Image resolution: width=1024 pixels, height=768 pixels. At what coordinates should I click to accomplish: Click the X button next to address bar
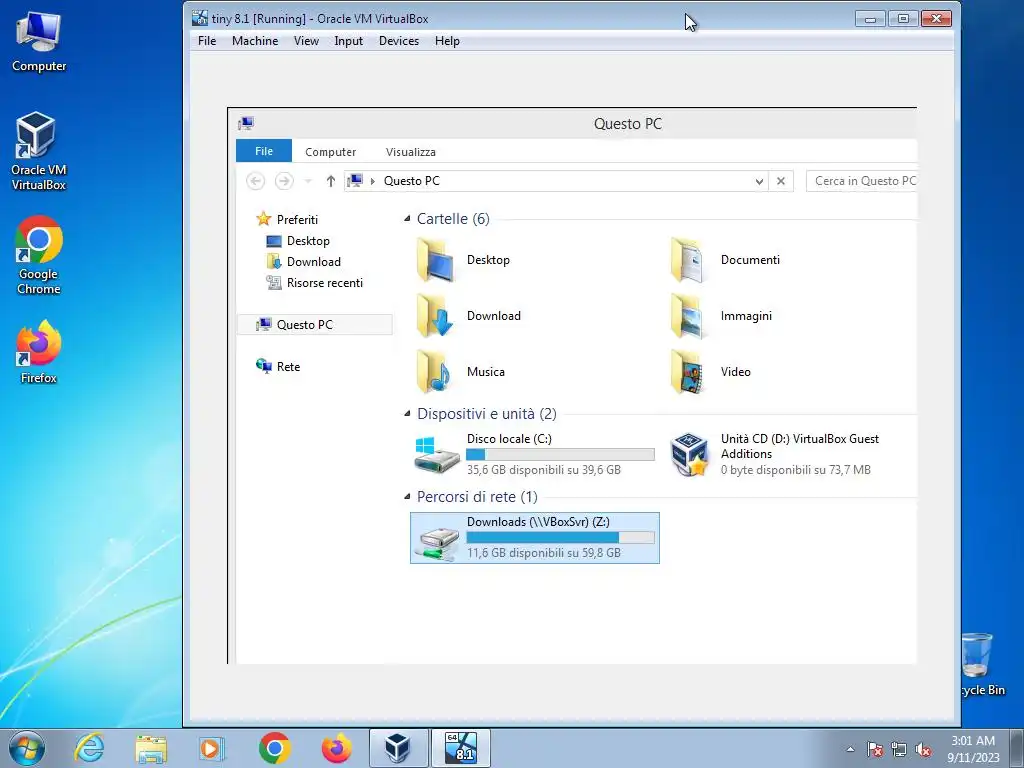(781, 181)
